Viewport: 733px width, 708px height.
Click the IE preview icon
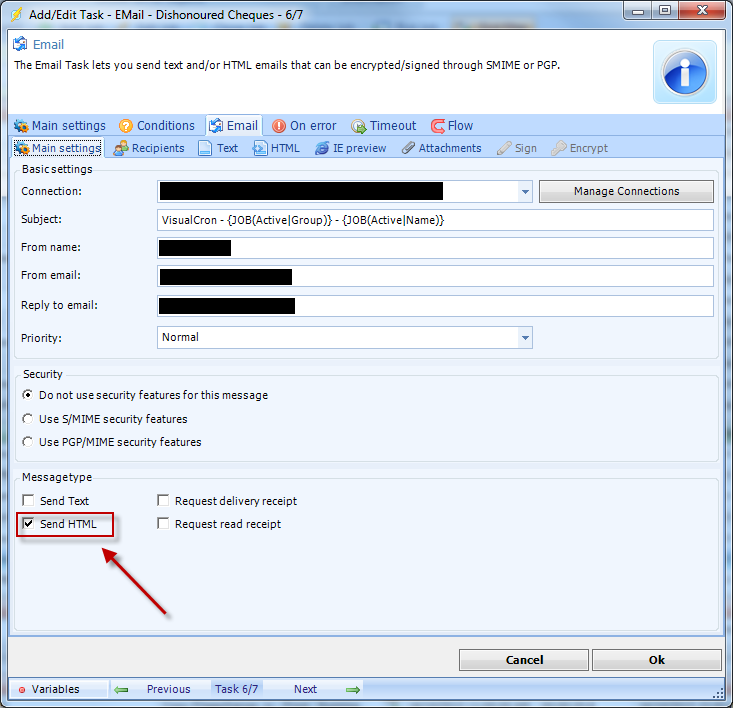[322, 148]
